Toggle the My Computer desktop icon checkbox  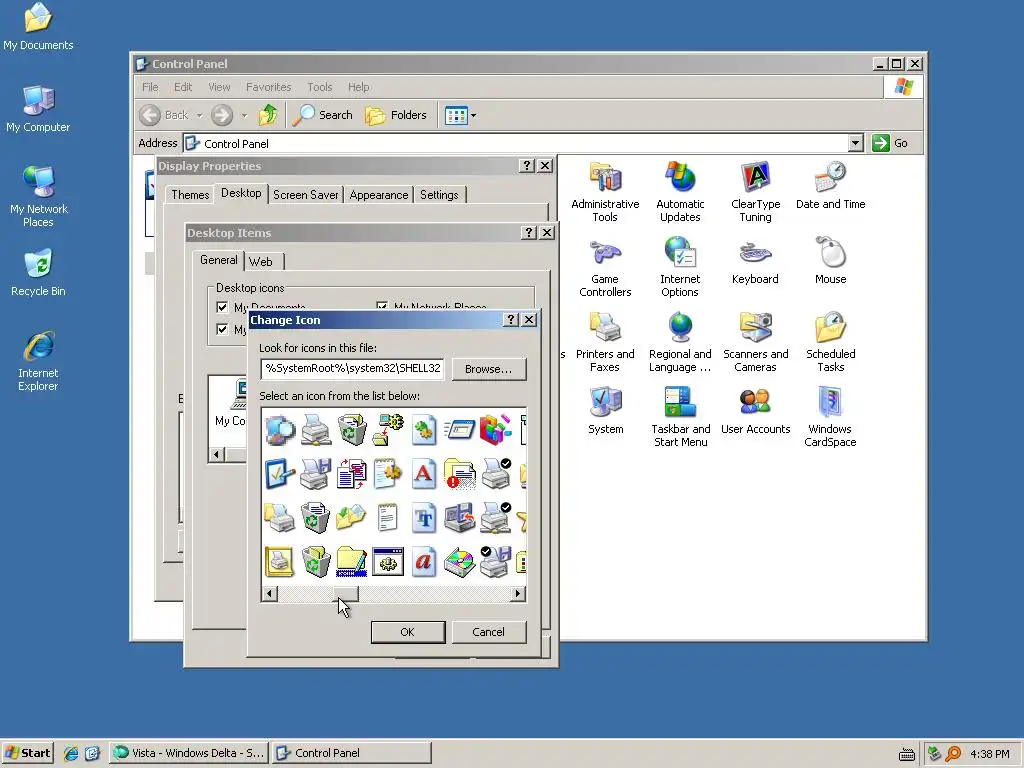pyautogui.click(x=222, y=329)
